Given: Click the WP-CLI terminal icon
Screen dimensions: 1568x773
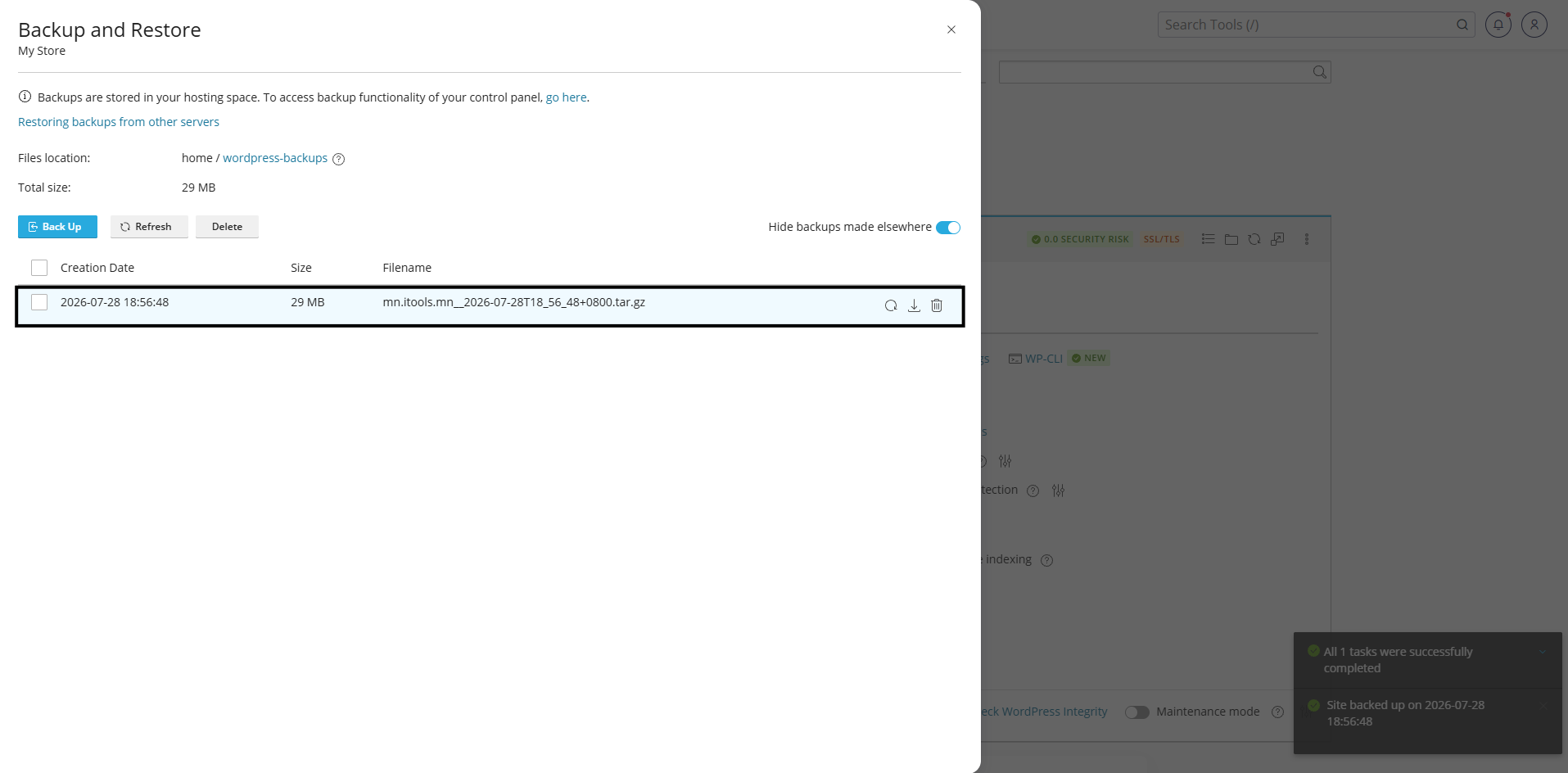Looking at the screenshot, I should pos(1015,359).
